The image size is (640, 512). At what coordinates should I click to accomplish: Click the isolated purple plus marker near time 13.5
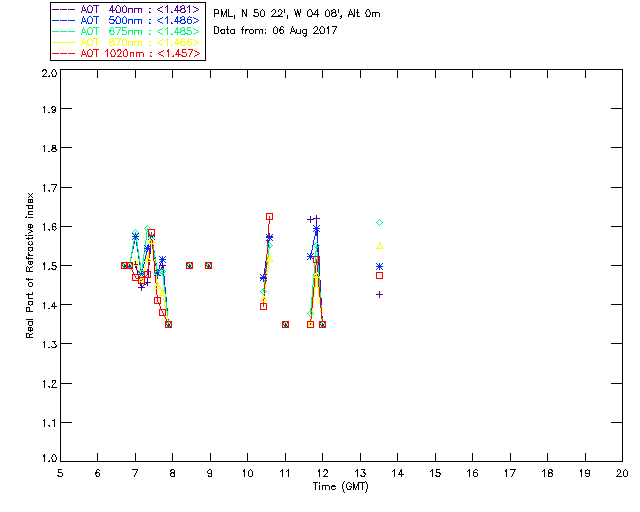[x=380, y=294]
